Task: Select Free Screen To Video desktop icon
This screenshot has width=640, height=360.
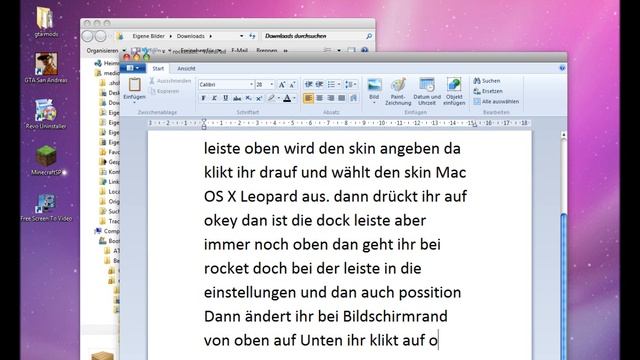Action: point(46,207)
